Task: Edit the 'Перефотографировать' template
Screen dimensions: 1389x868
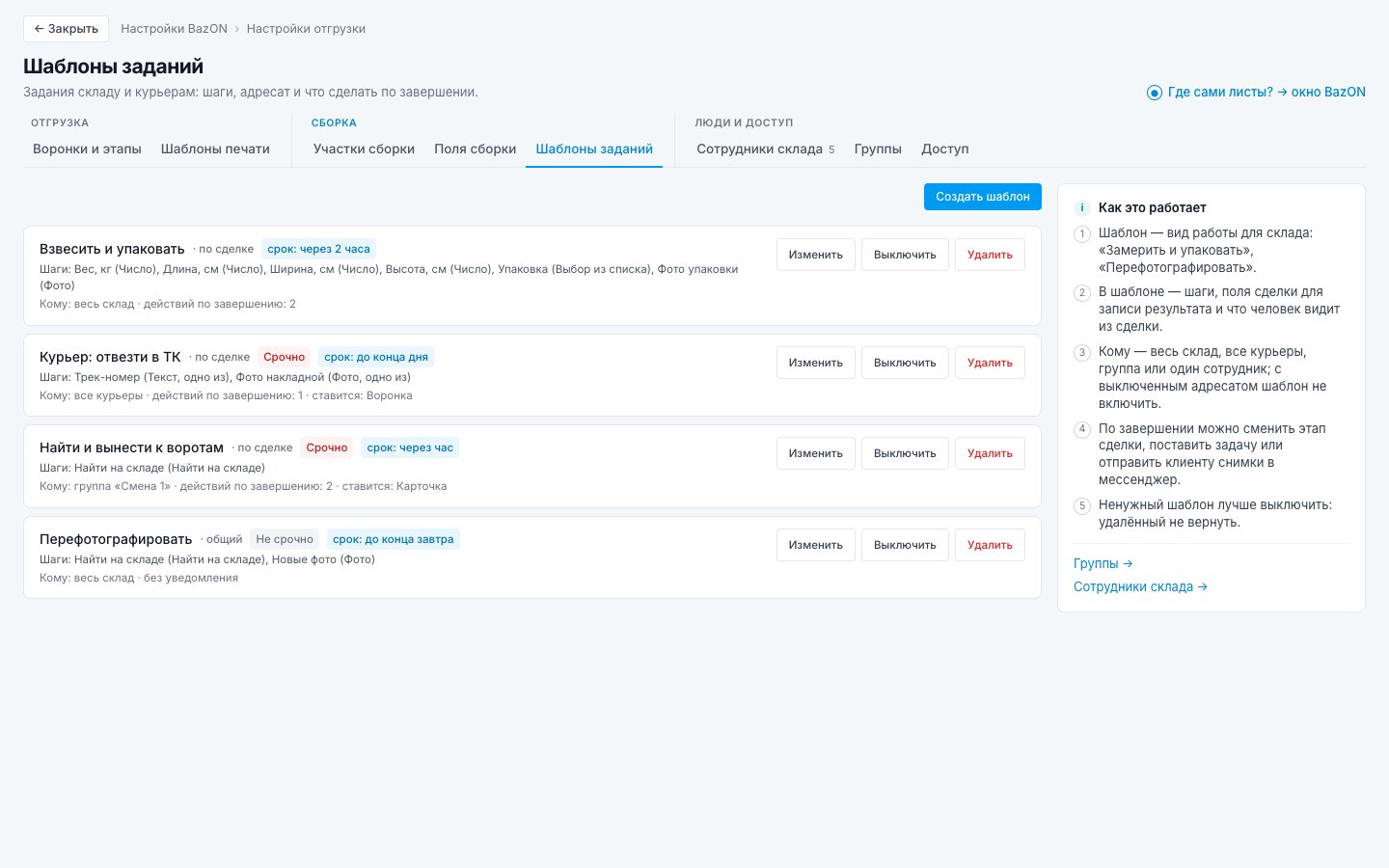Action: (x=816, y=545)
